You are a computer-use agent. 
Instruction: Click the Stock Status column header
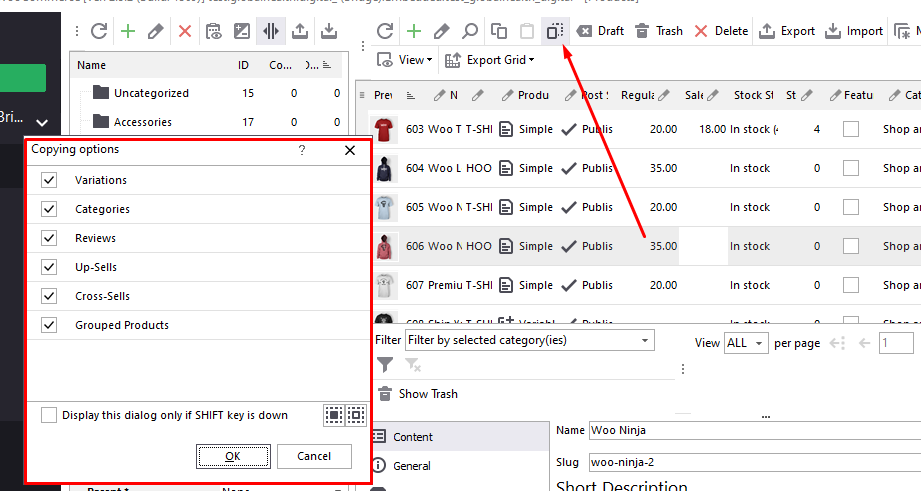(754, 95)
